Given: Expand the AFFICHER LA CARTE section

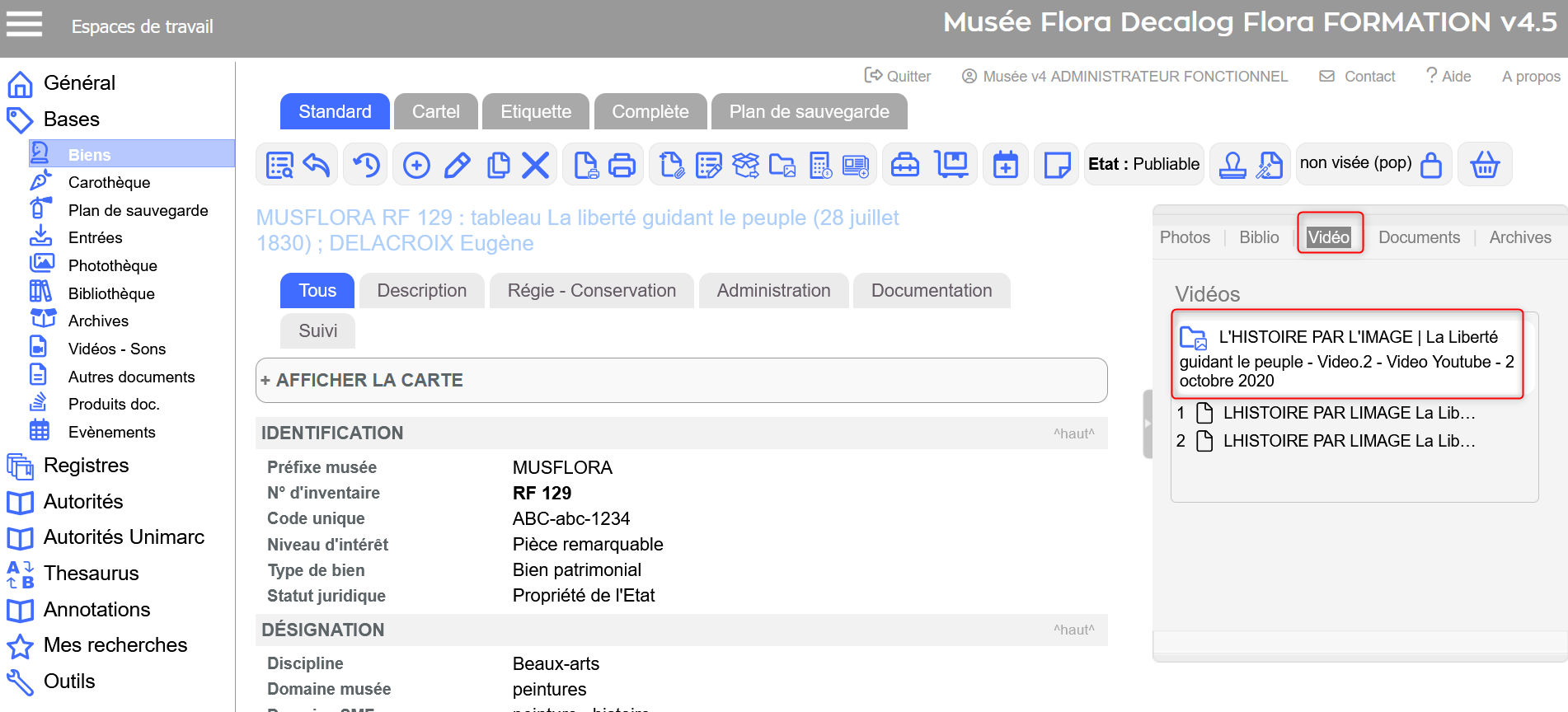Looking at the screenshot, I should (x=361, y=381).
